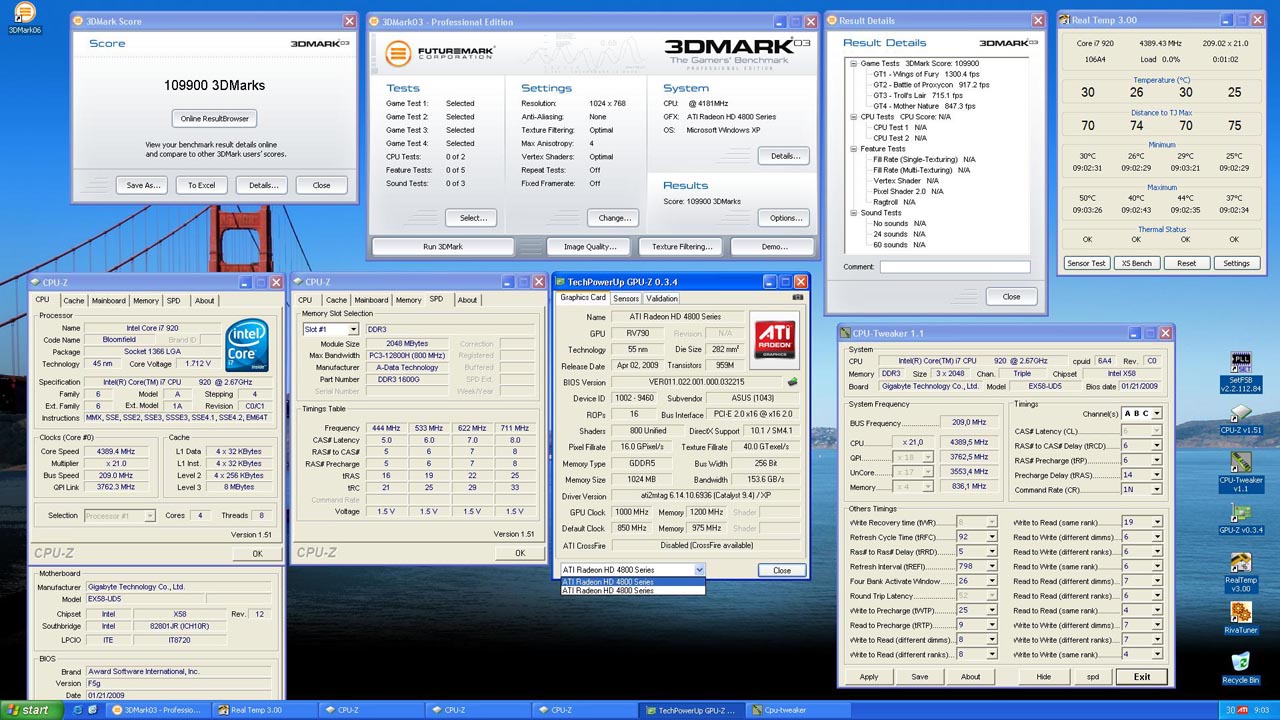Open Texture Filtering... in 3DMark03

[682, 246]
